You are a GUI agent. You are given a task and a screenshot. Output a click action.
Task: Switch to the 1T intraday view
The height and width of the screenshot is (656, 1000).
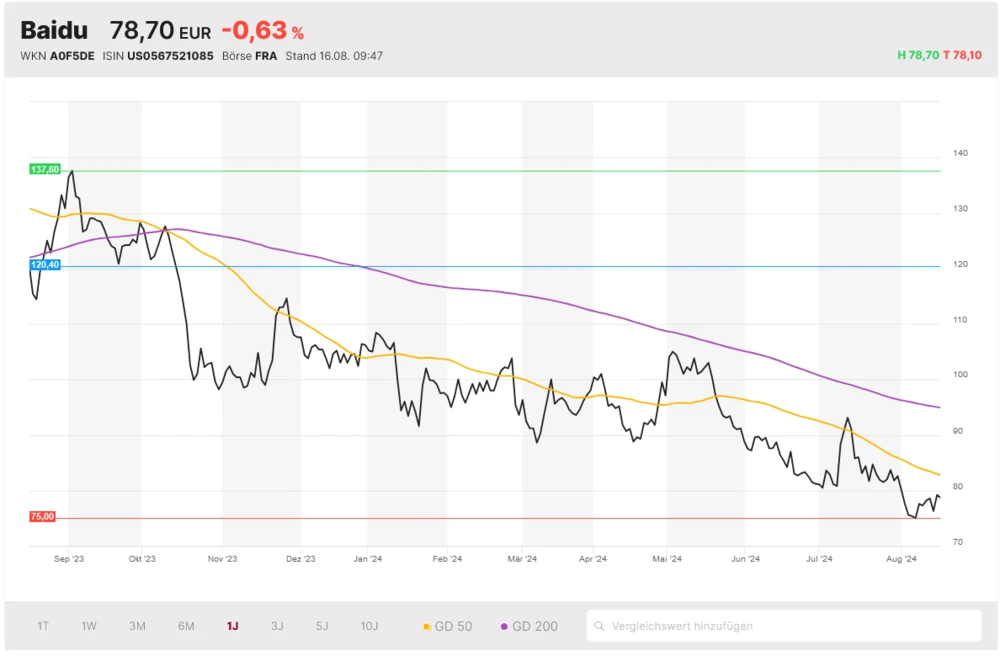coord(41,625)
